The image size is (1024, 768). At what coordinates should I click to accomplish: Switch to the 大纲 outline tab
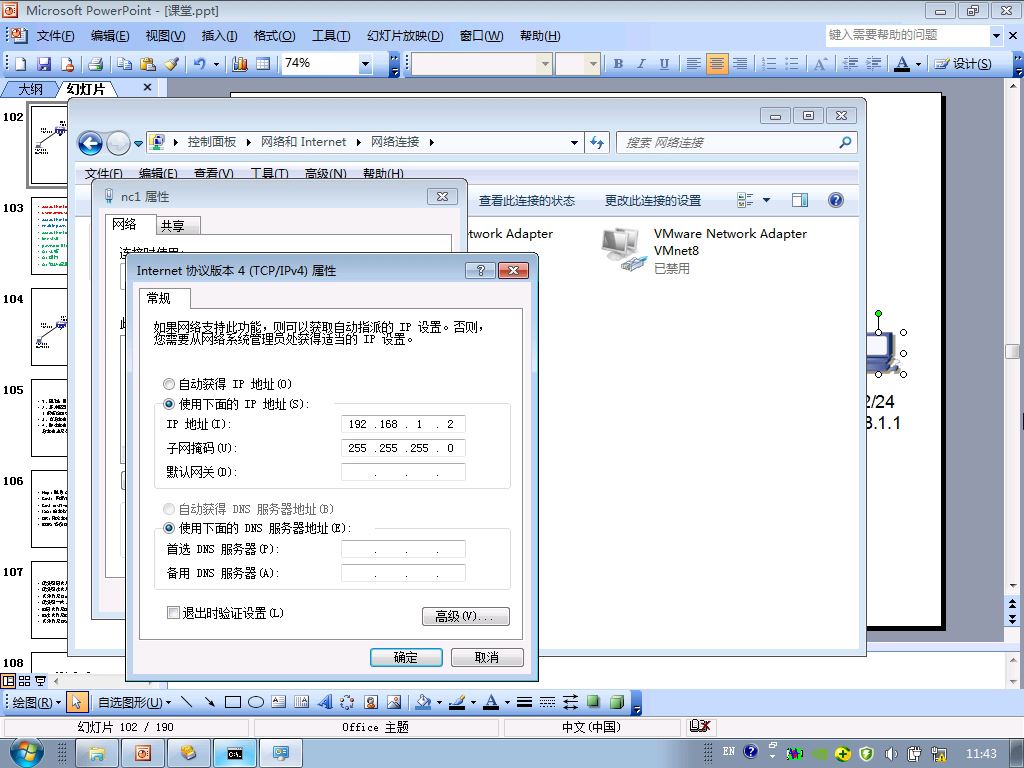click(x=30, y=89)
